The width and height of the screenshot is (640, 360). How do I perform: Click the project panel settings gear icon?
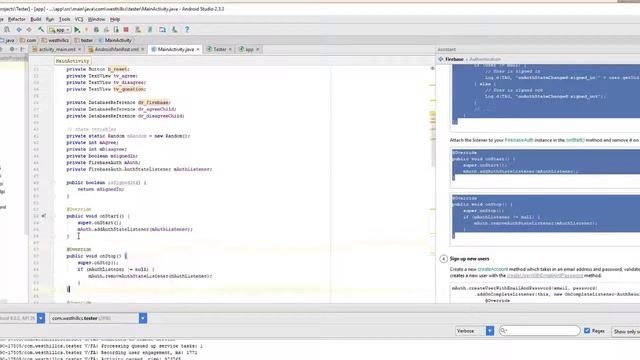tap(12, 49)
